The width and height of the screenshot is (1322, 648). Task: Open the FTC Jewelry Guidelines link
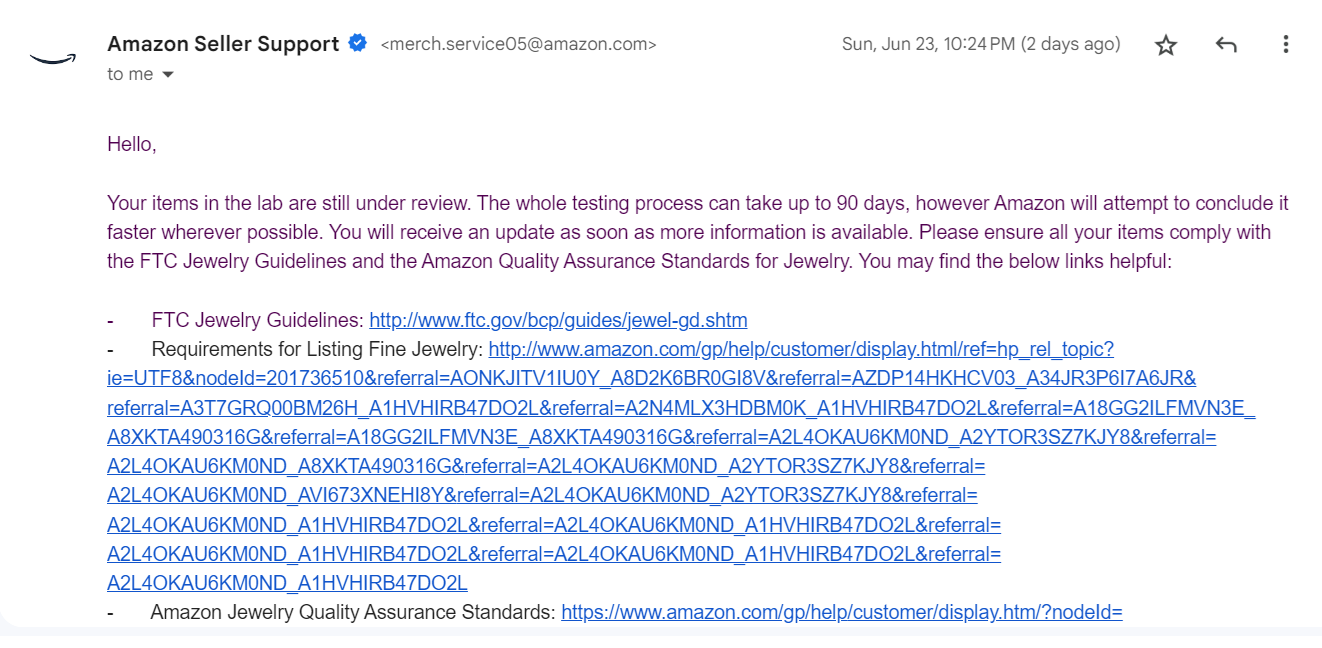(558, 321)
